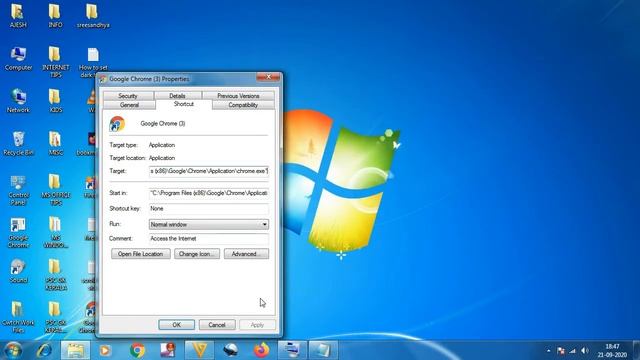This screenshot has height=360, width=640.
Task: Click Cancel in Properties dialog
Action: point(217,325)
